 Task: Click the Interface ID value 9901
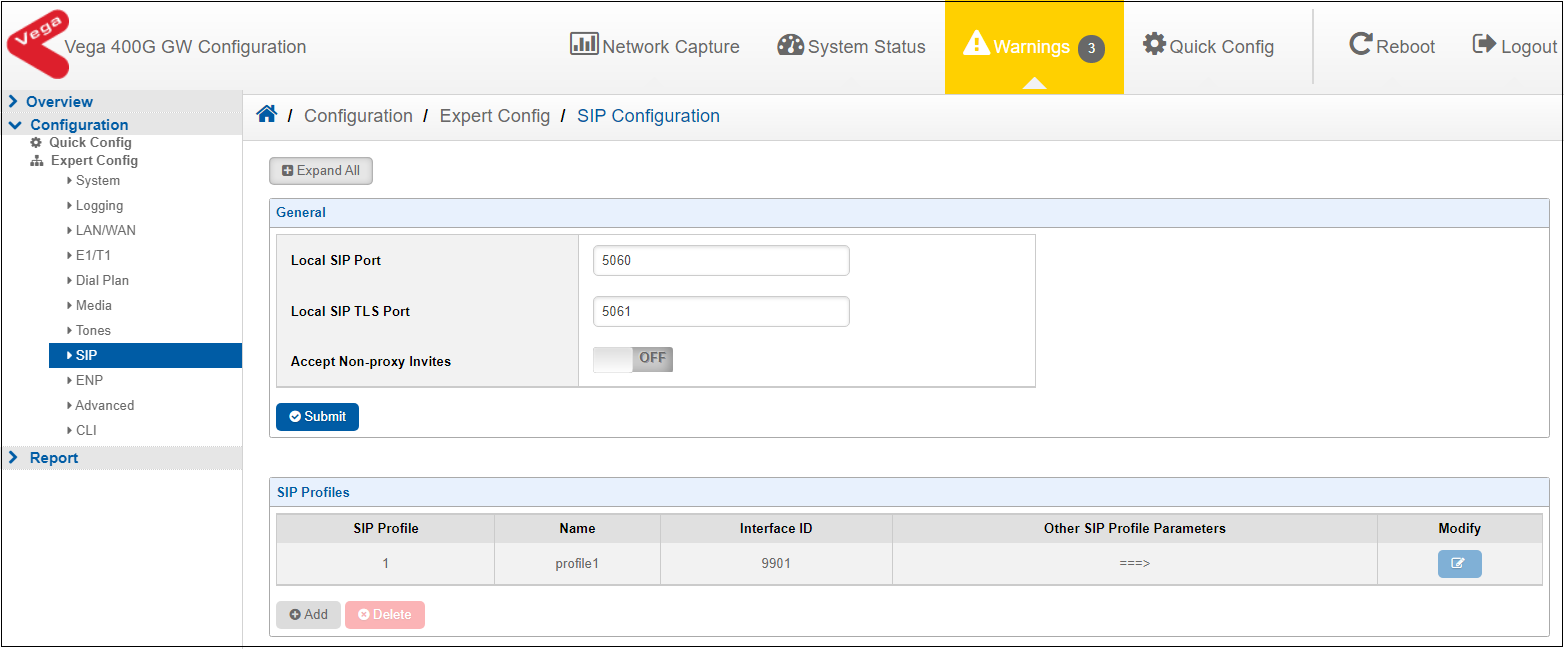pos(776,564)
